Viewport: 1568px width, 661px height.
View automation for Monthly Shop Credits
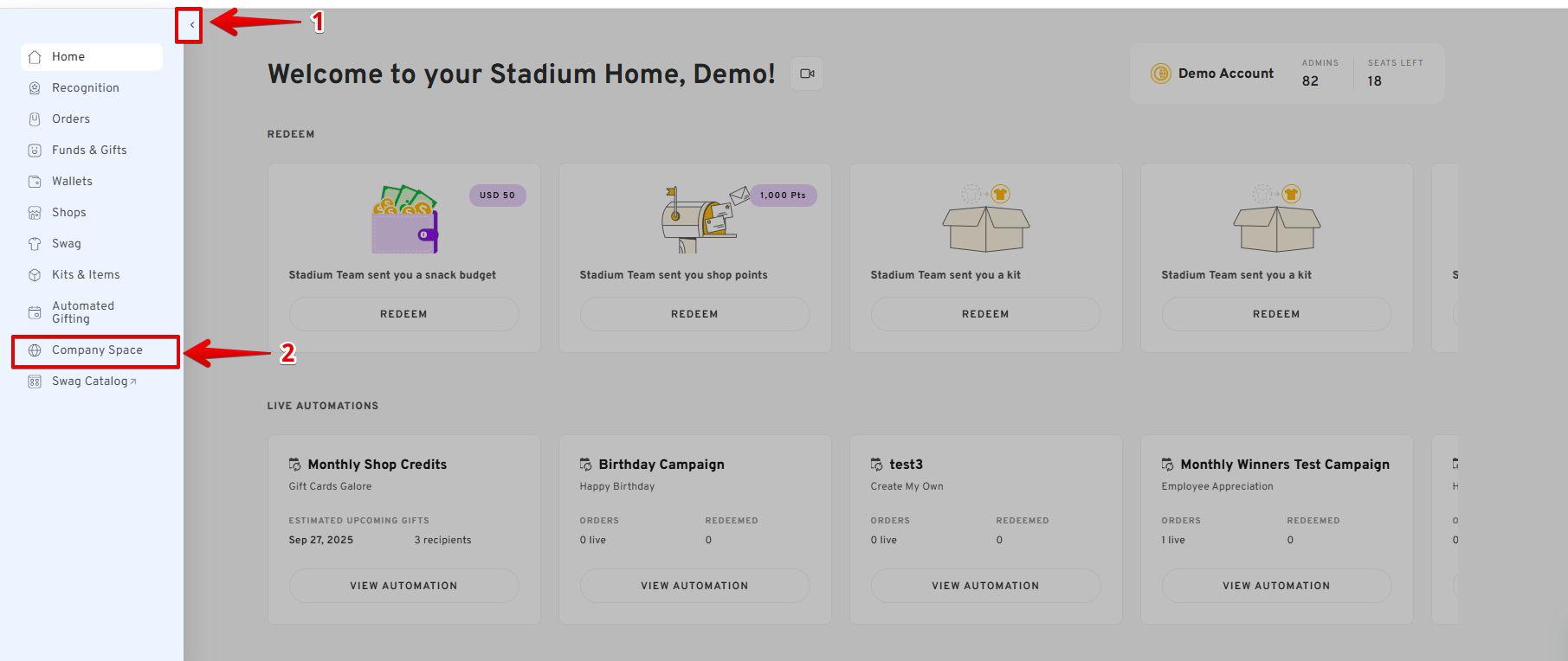[403, 586]
